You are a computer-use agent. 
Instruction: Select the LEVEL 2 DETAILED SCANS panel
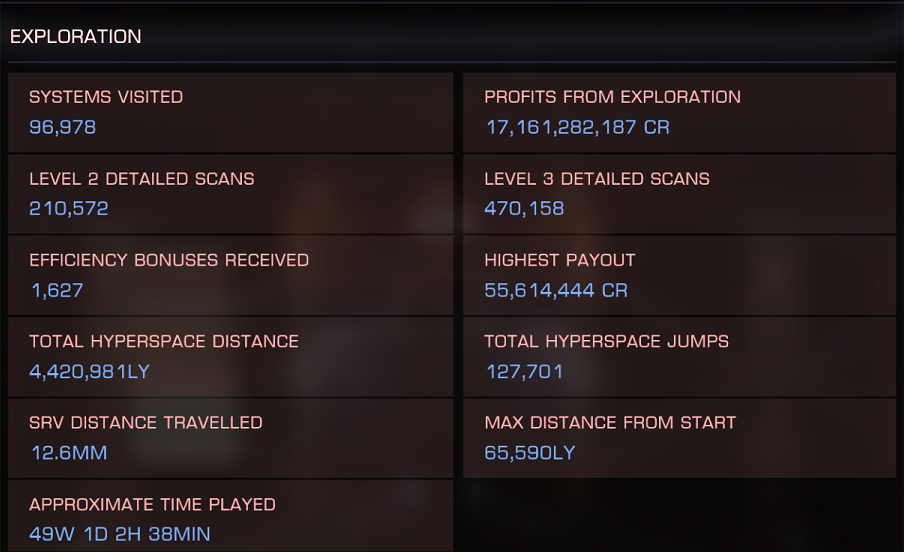pos(231,194)
